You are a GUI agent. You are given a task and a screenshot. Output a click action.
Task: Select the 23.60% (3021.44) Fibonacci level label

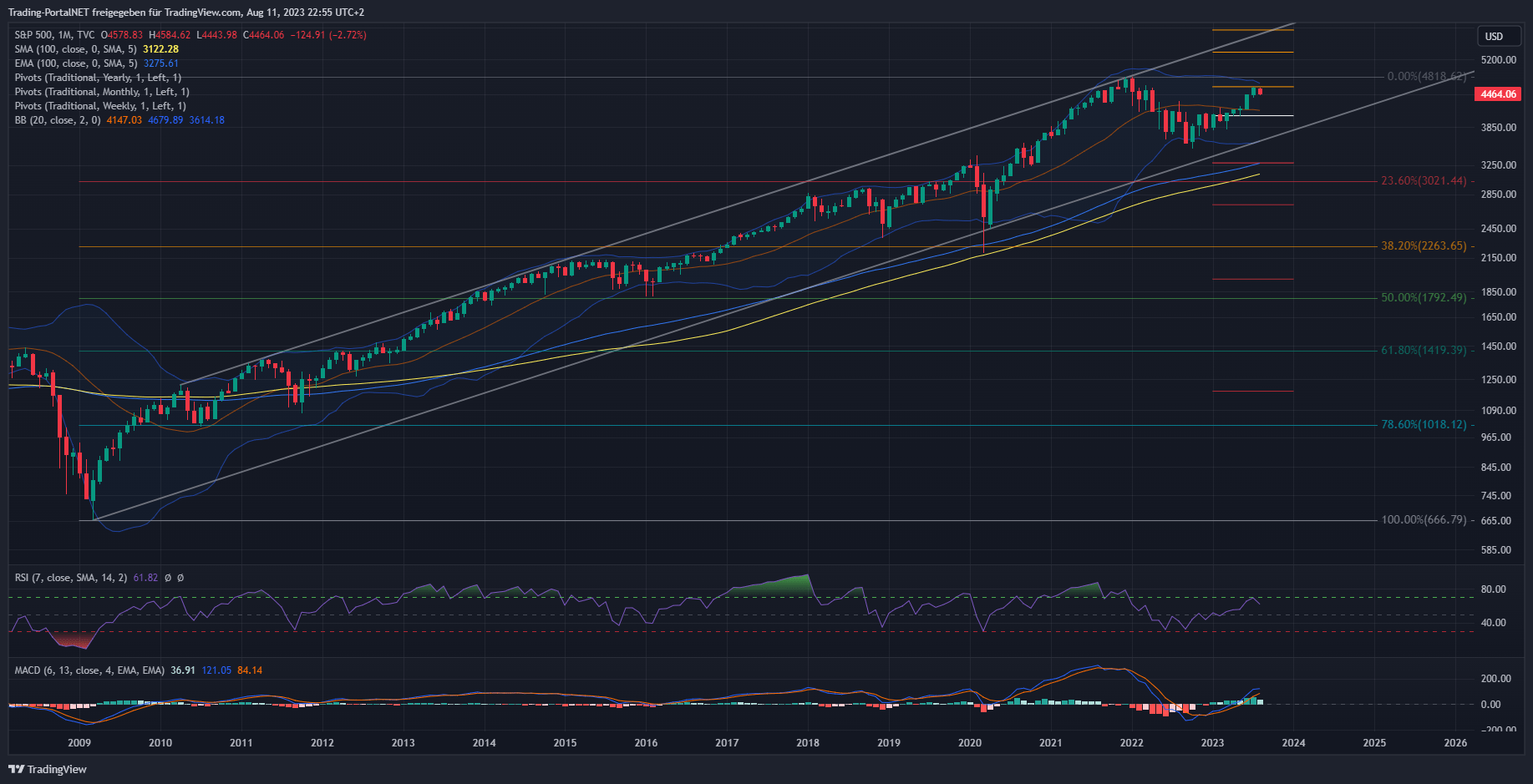click(1423, 180)
